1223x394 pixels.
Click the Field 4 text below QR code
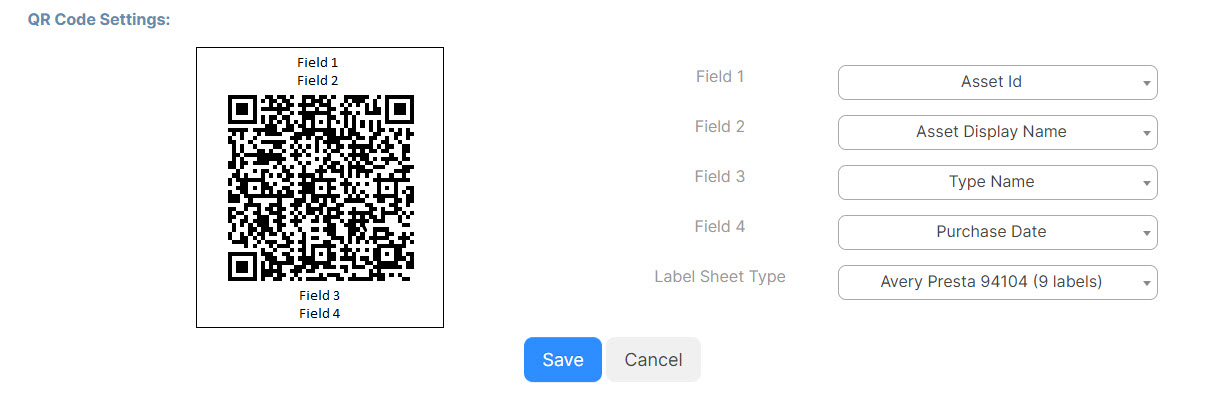(x=319, y=313)
